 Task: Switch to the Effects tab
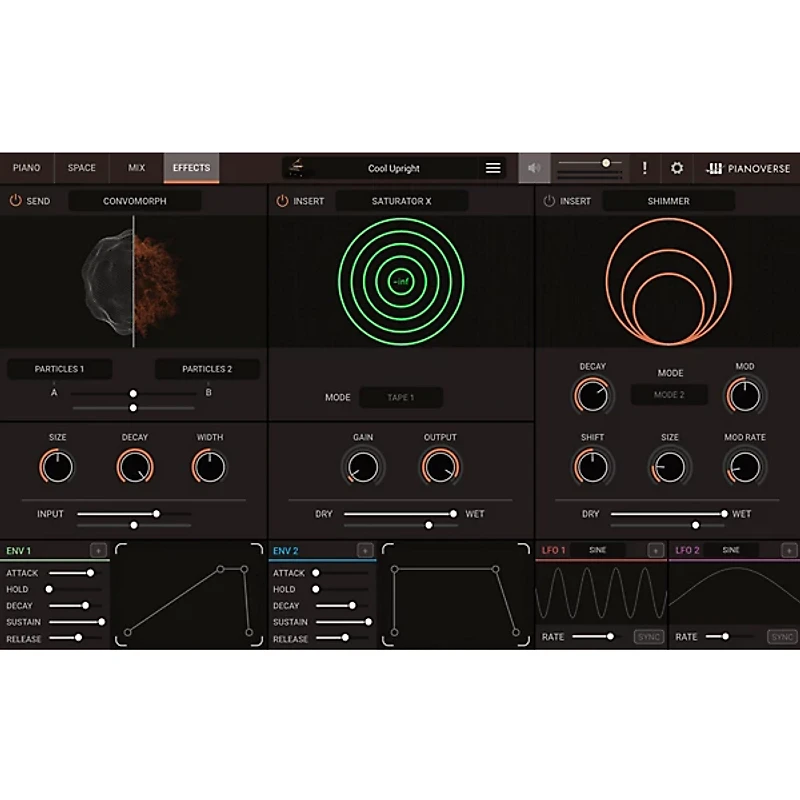click(x=191, y=167)
